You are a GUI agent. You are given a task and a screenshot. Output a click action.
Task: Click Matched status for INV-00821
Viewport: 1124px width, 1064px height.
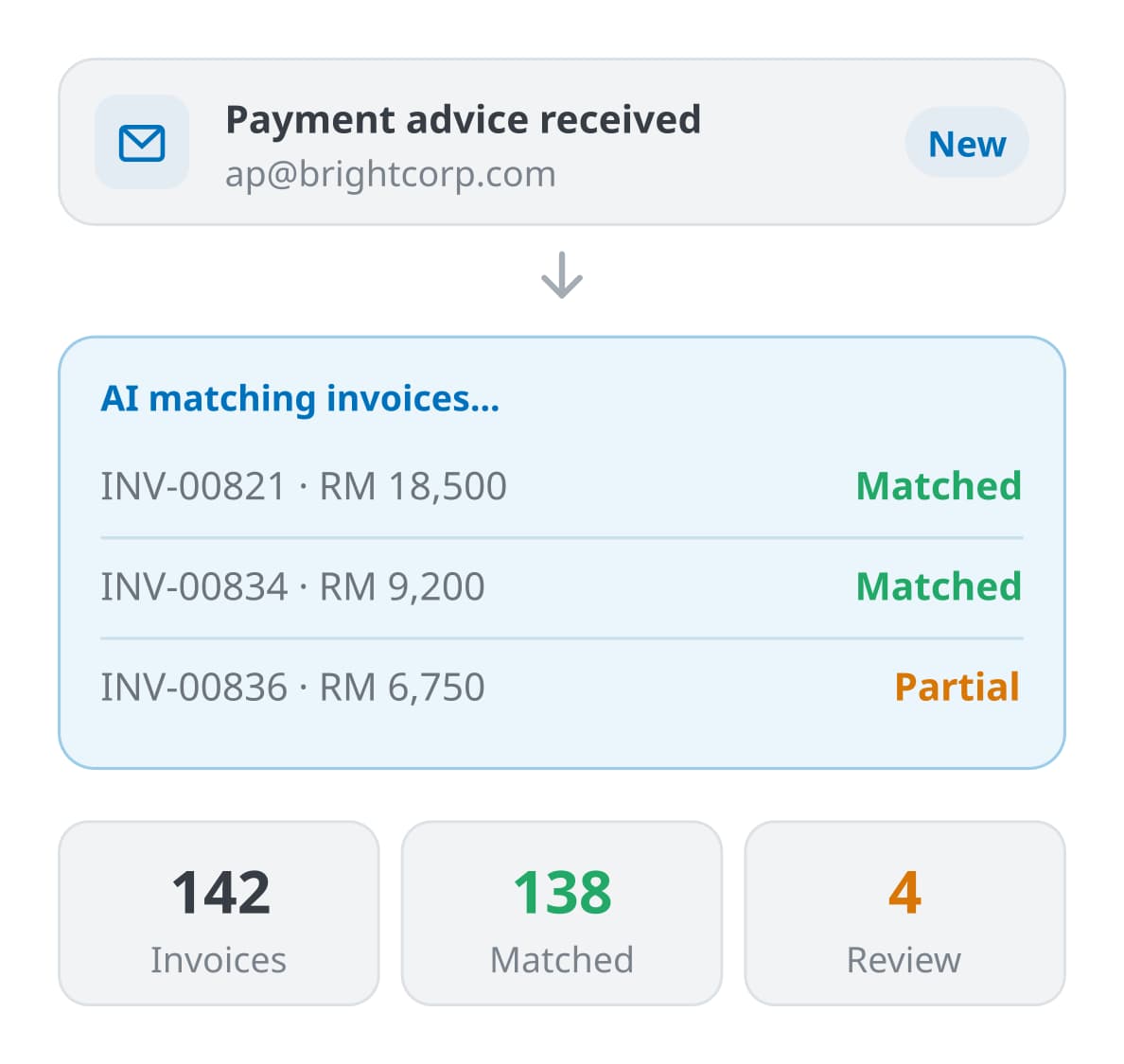(940, 486)
